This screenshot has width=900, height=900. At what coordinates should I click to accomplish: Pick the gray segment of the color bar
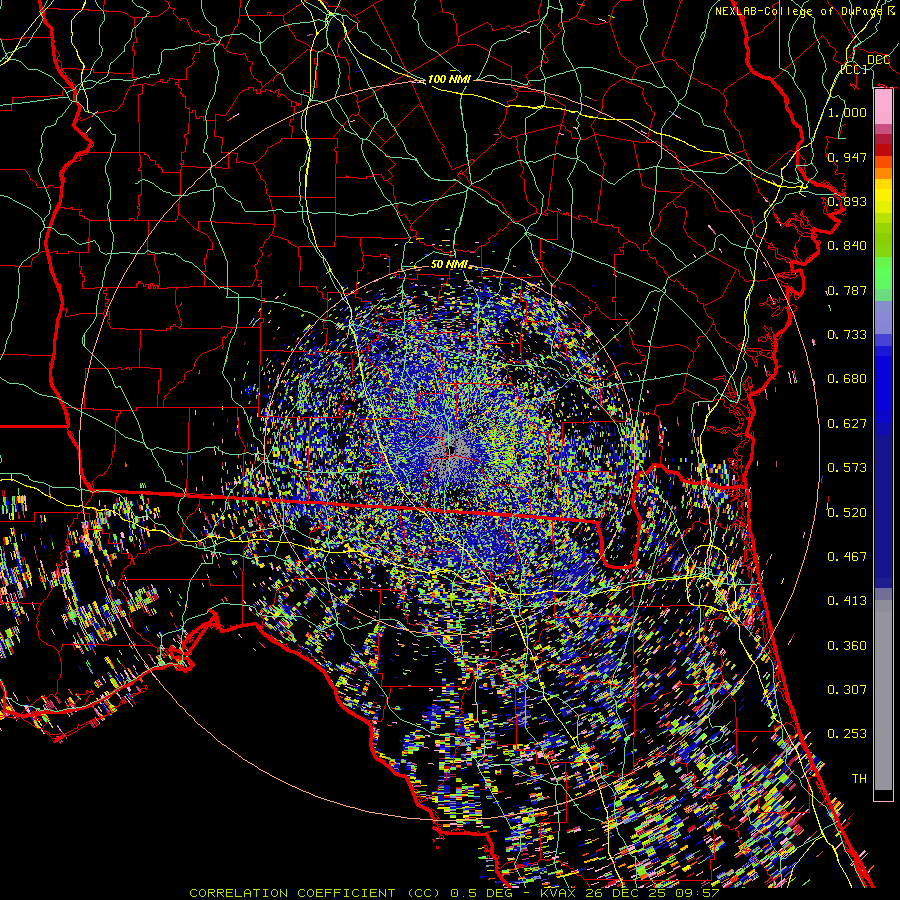point(883,695)
